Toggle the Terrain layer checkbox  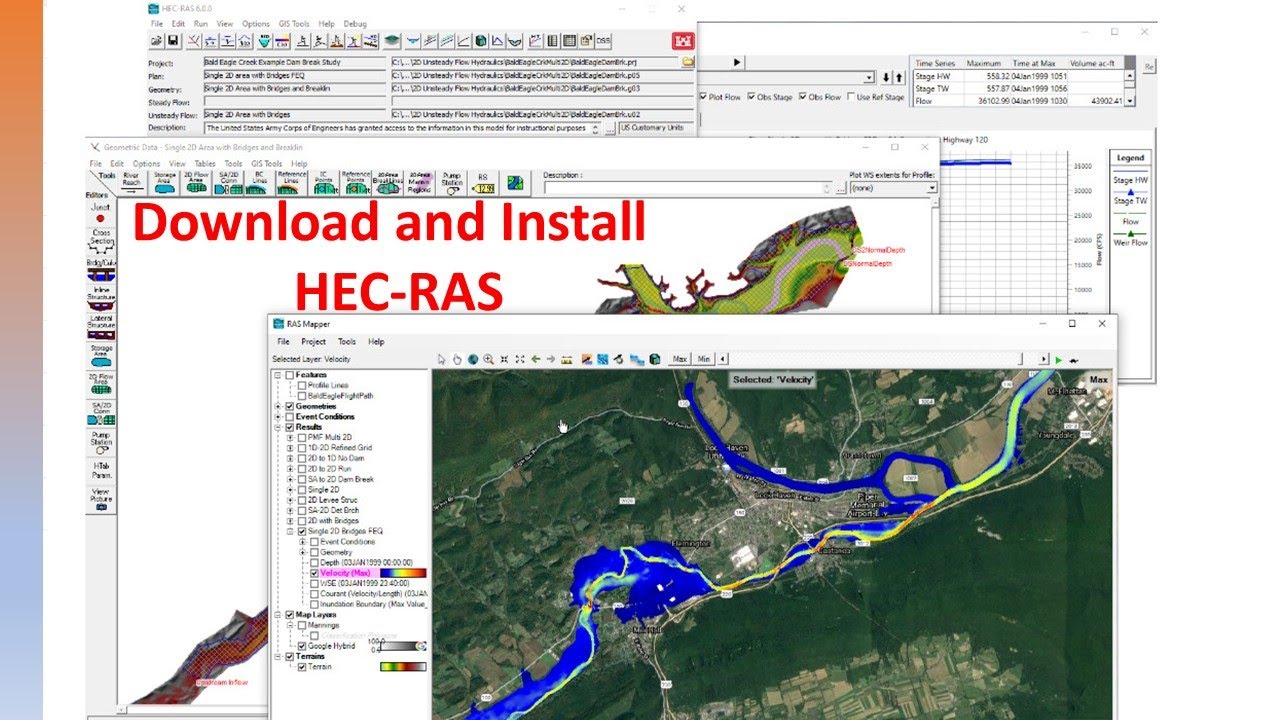click(302, 667)
